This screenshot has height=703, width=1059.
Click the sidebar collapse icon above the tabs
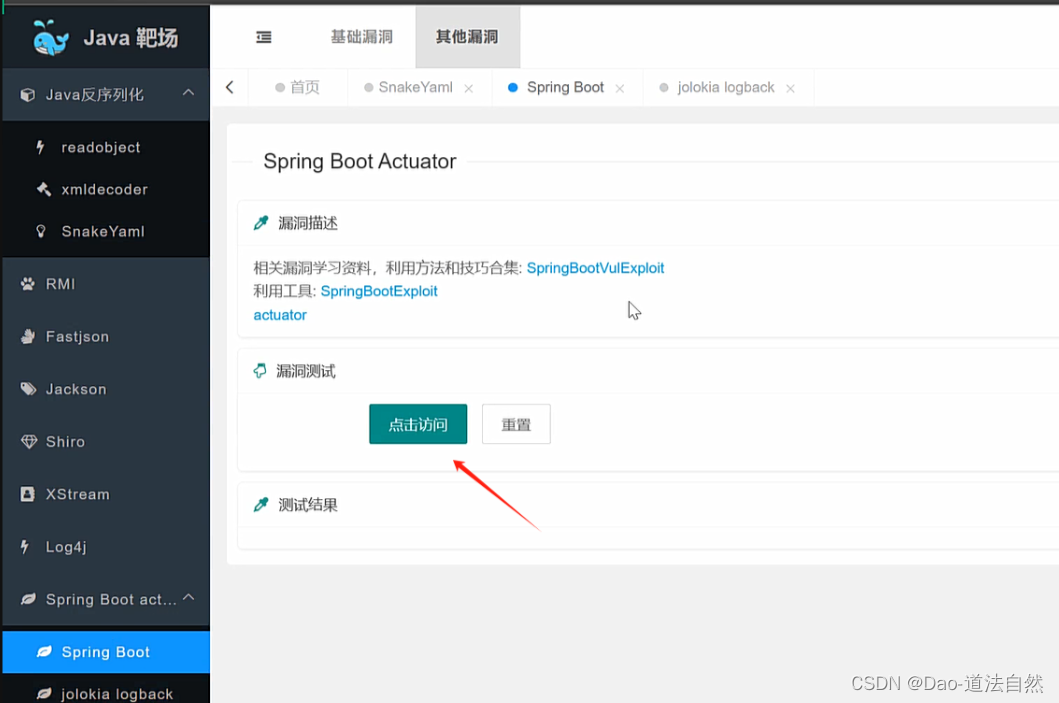pos(263,36)
